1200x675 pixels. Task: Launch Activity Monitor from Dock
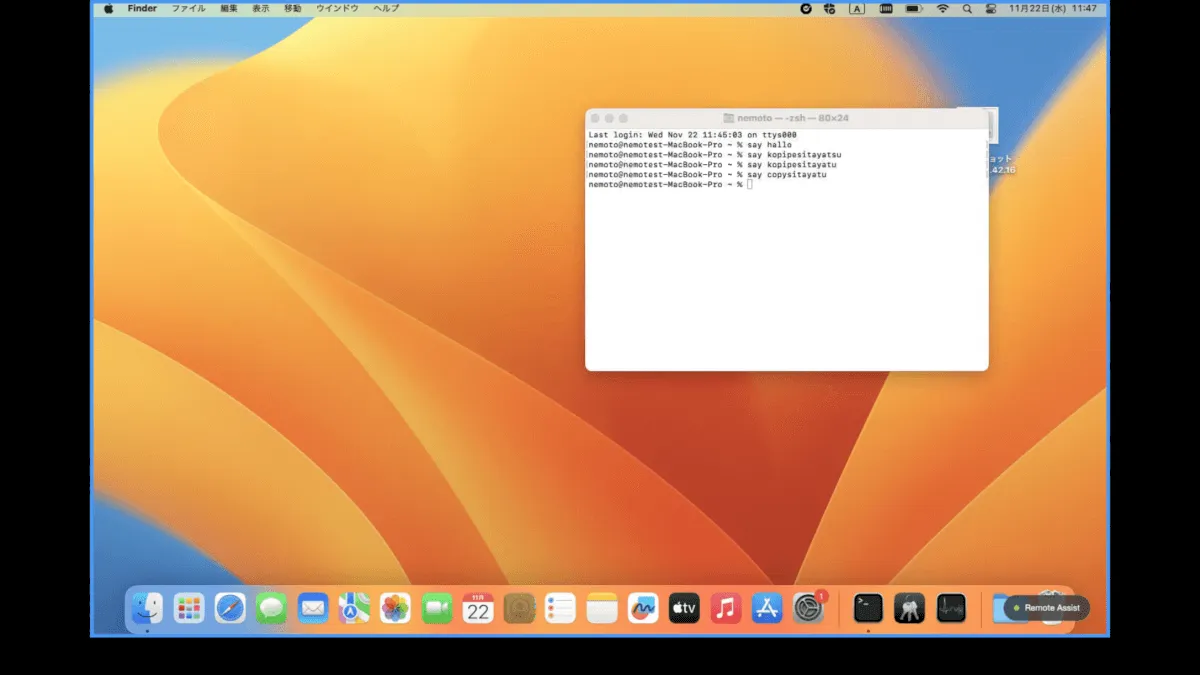tap(951, 607)
